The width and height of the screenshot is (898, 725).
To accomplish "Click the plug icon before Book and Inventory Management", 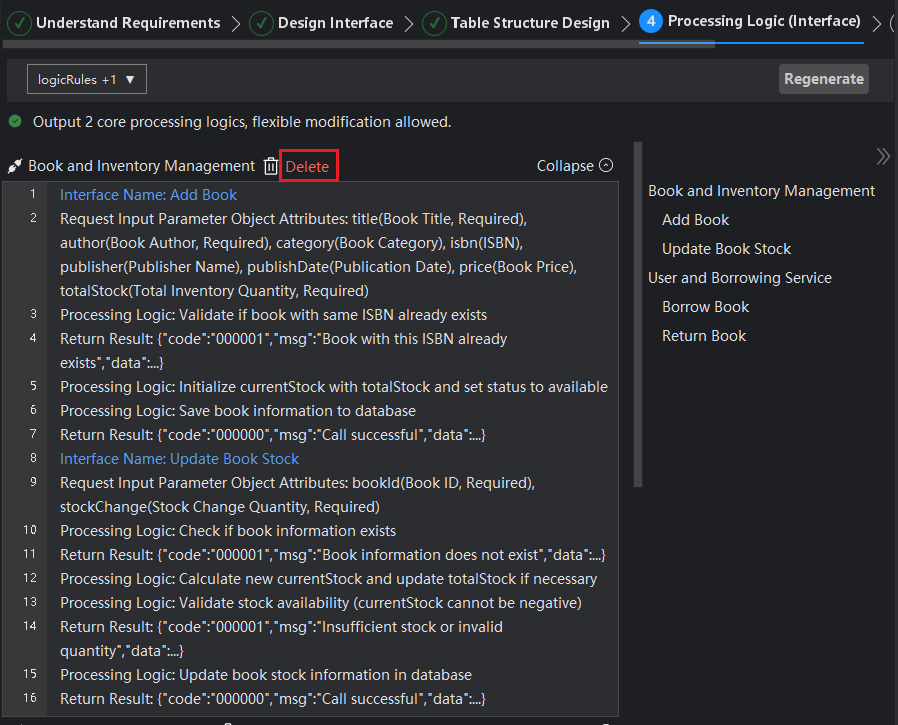I will pyautogui.click(x=15, y=166).
